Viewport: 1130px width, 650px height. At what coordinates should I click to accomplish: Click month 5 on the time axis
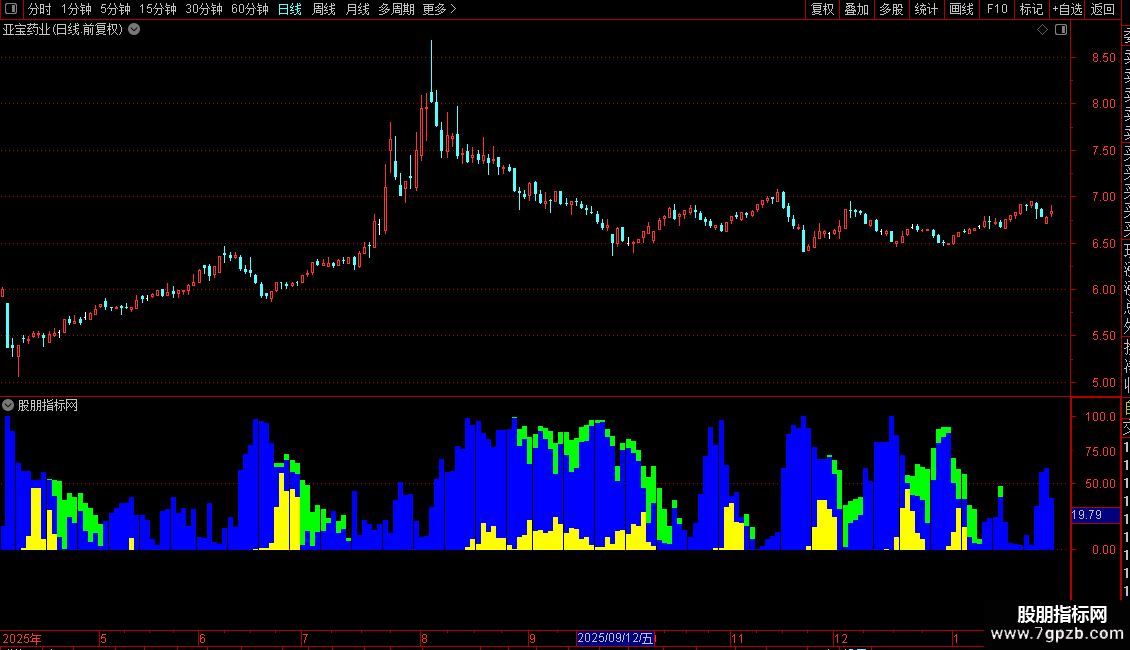tap(103, 638)
